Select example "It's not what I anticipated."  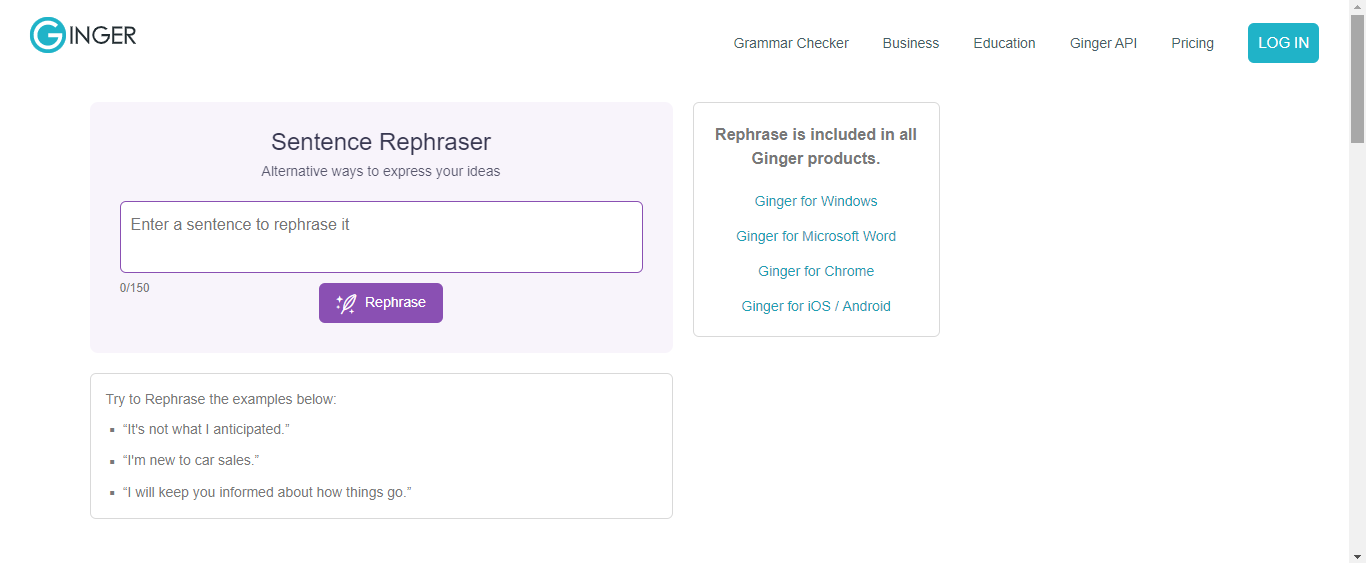206,429
